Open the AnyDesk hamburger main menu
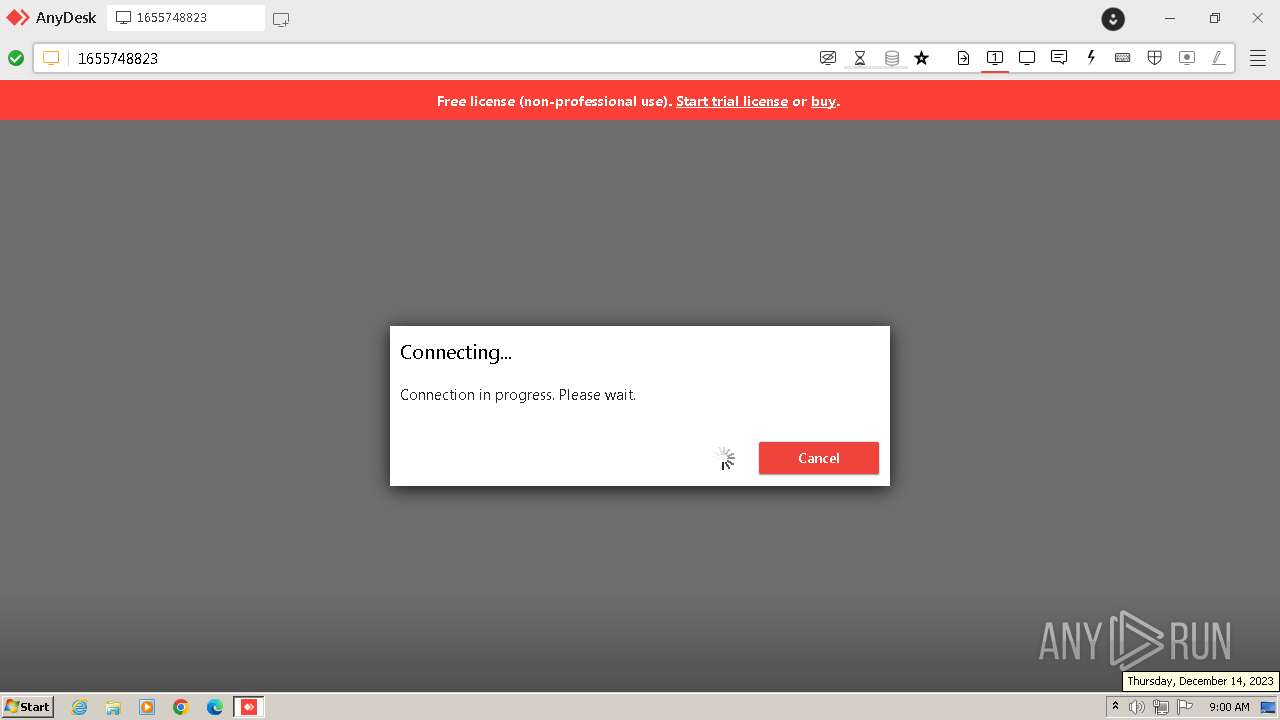 pyautogui.click(x=1258, y=58)
